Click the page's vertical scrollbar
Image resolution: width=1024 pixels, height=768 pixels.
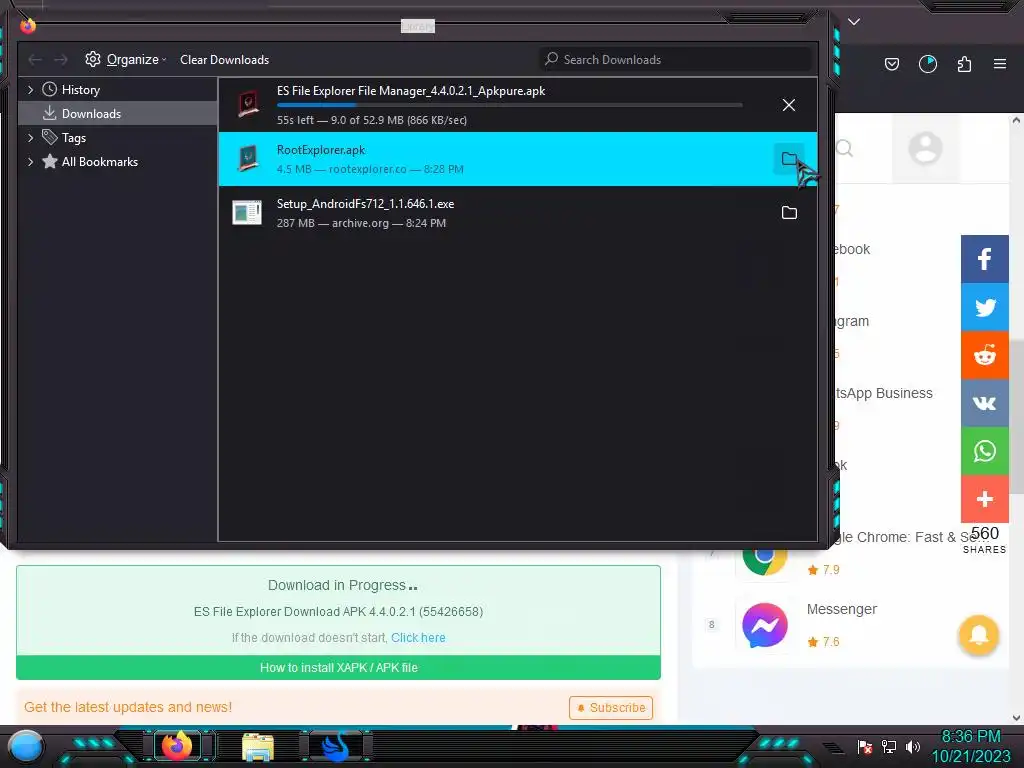[1016, 418]
